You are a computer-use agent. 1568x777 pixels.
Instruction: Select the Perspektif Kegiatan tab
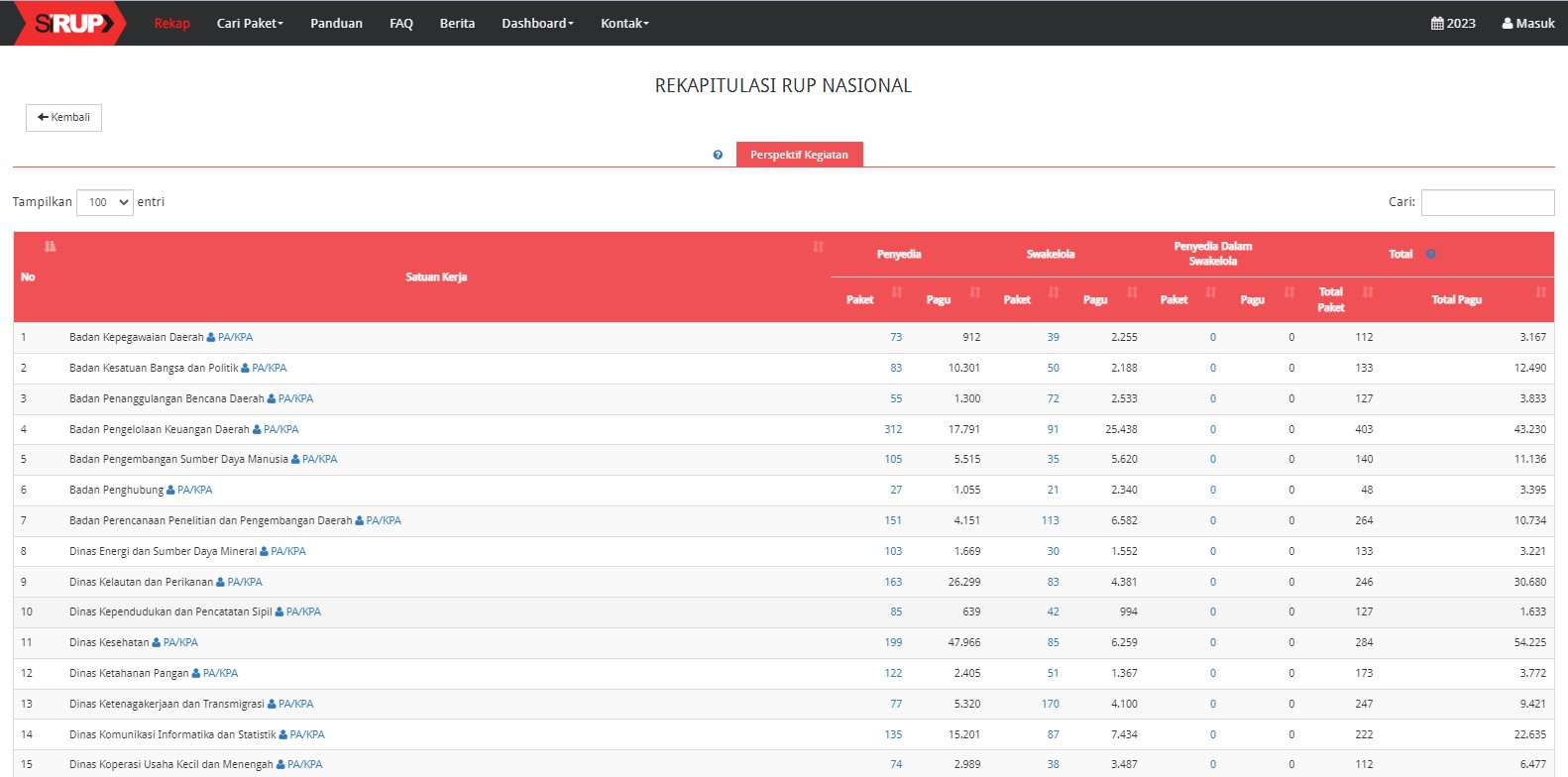(799, 155)
